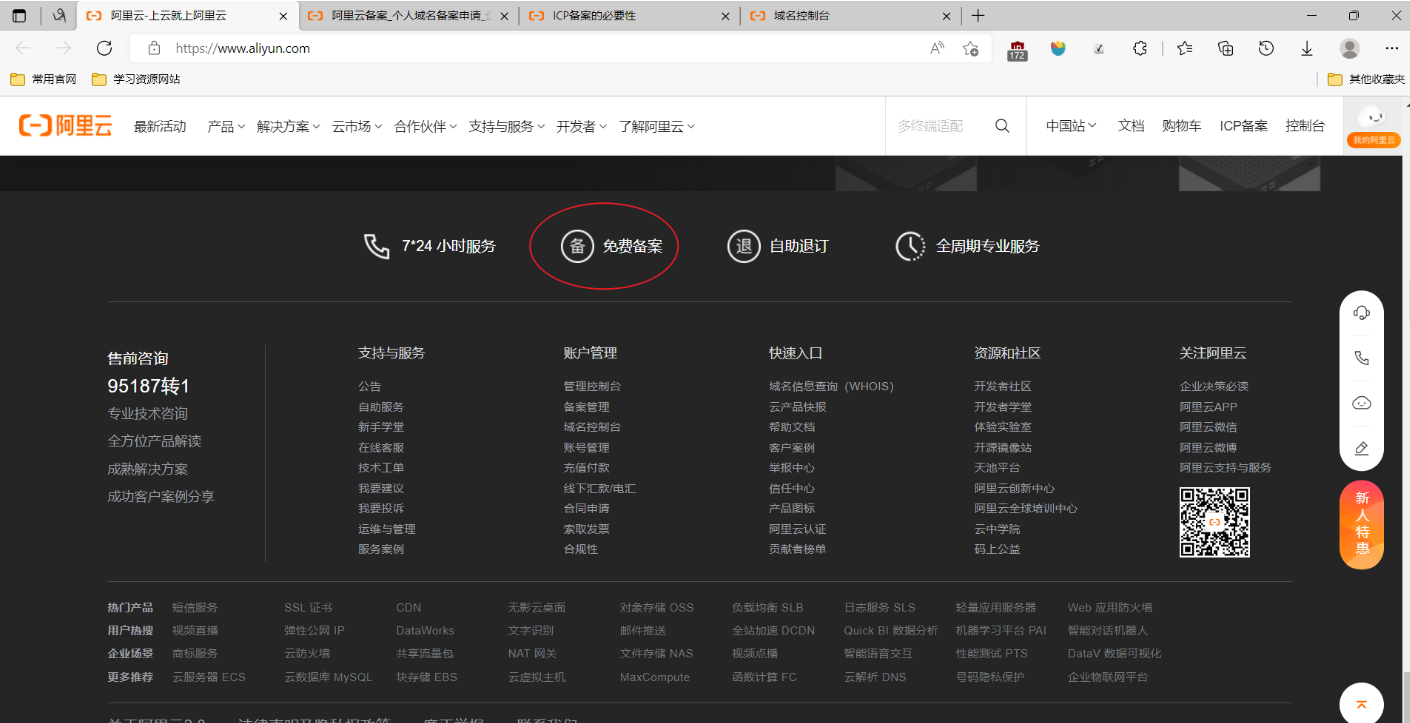1410x723 pixels.
Task: Open the 对象存储 OSS link
Action: point(657,608)
